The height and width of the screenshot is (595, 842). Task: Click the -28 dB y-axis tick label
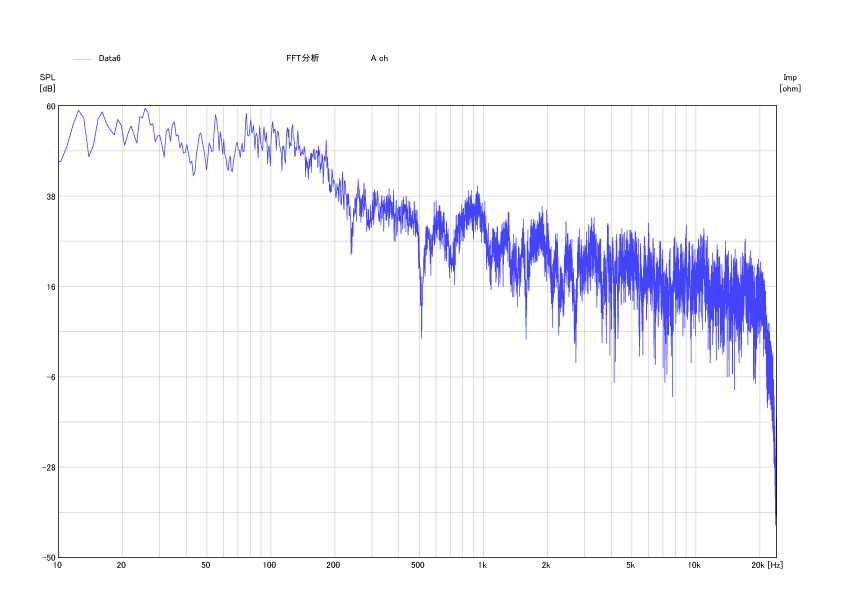coord(49,467)
